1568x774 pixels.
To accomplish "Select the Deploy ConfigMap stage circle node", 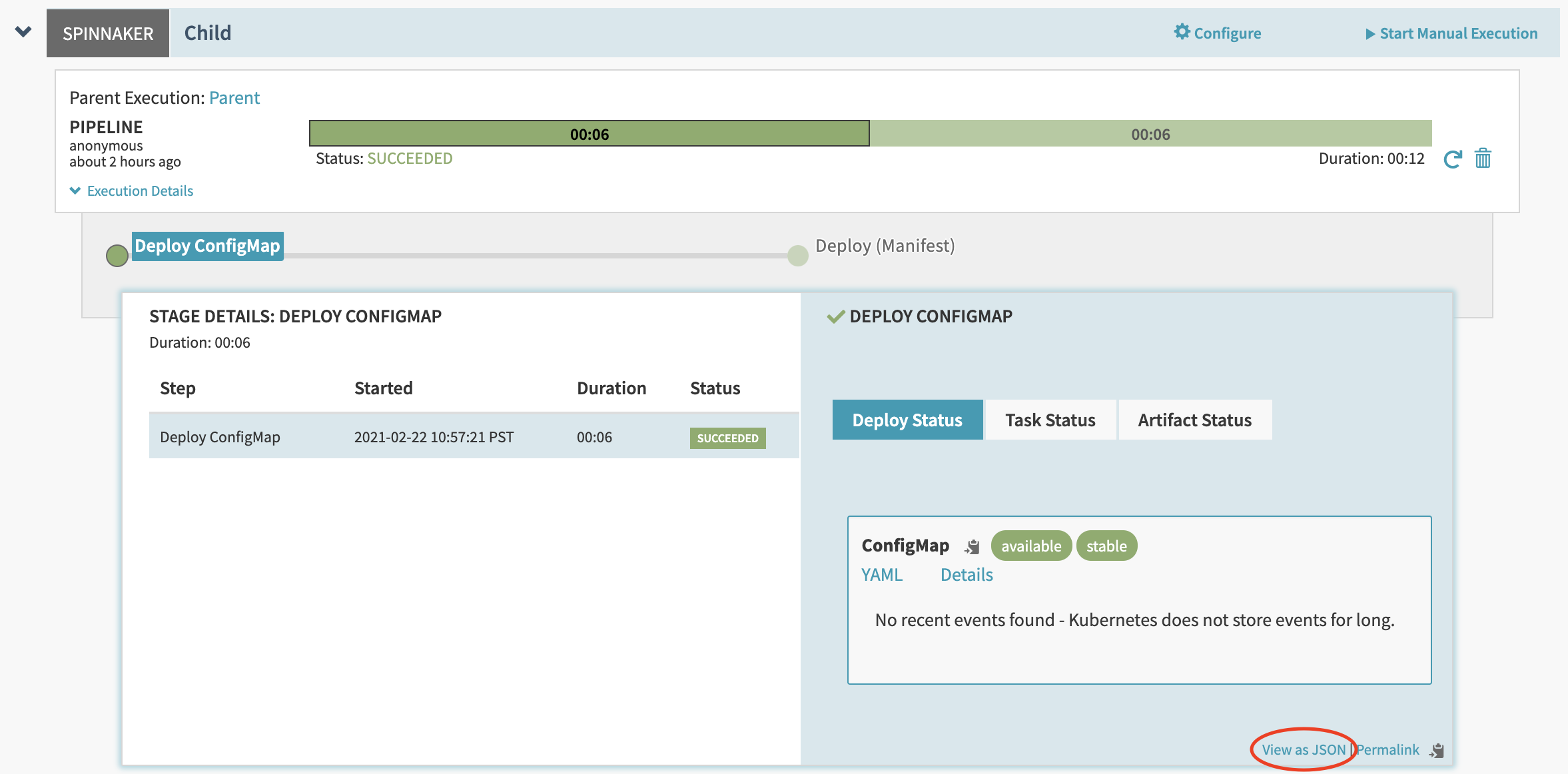I will [x=117, y=255].
